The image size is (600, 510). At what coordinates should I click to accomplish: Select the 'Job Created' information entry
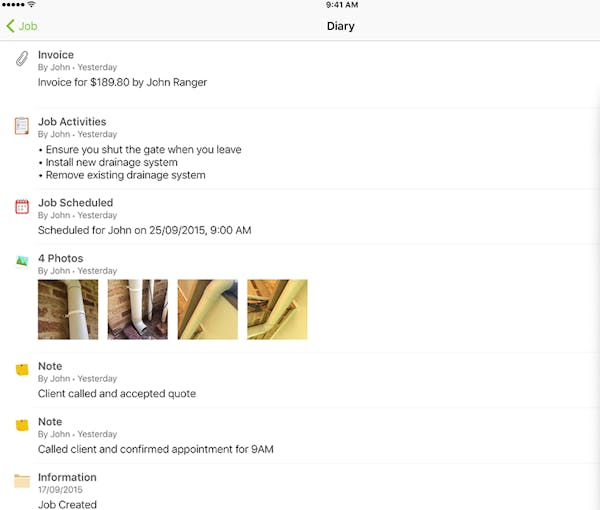click(67, 505)
